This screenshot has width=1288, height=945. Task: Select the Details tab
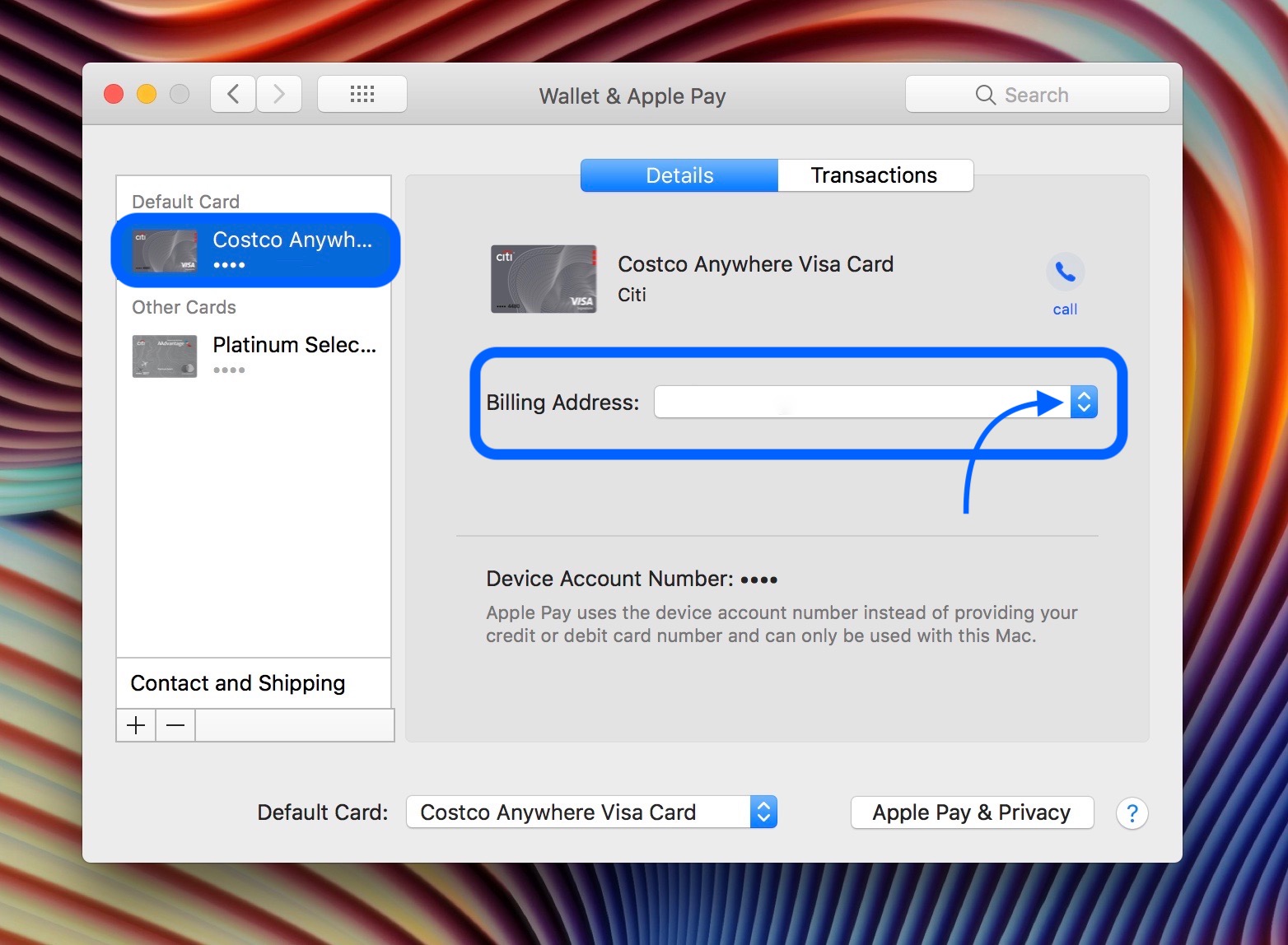[679, 175]
